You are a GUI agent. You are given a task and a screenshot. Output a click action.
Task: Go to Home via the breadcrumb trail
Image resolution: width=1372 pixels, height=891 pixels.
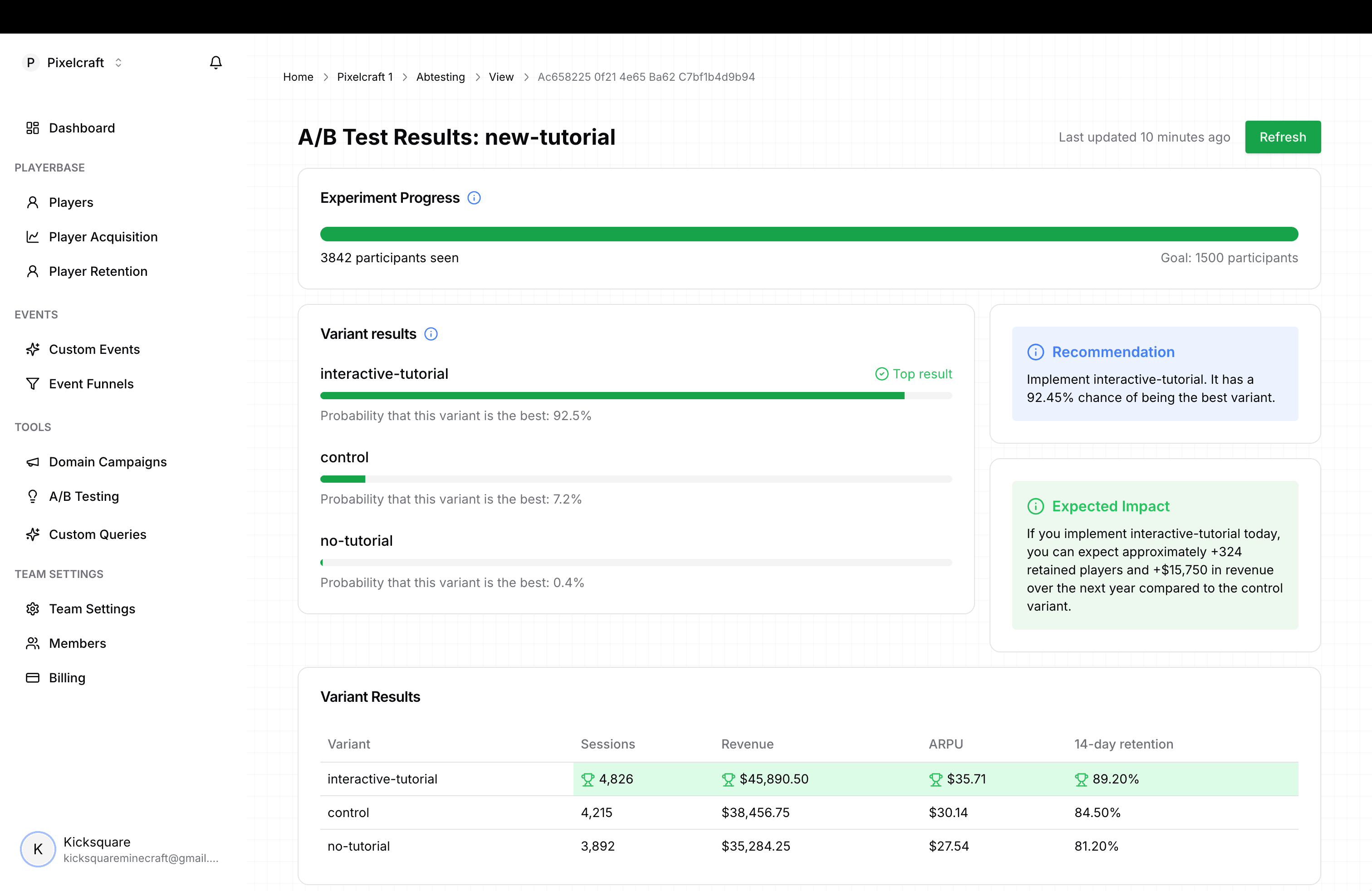click(x=298, y=77)
